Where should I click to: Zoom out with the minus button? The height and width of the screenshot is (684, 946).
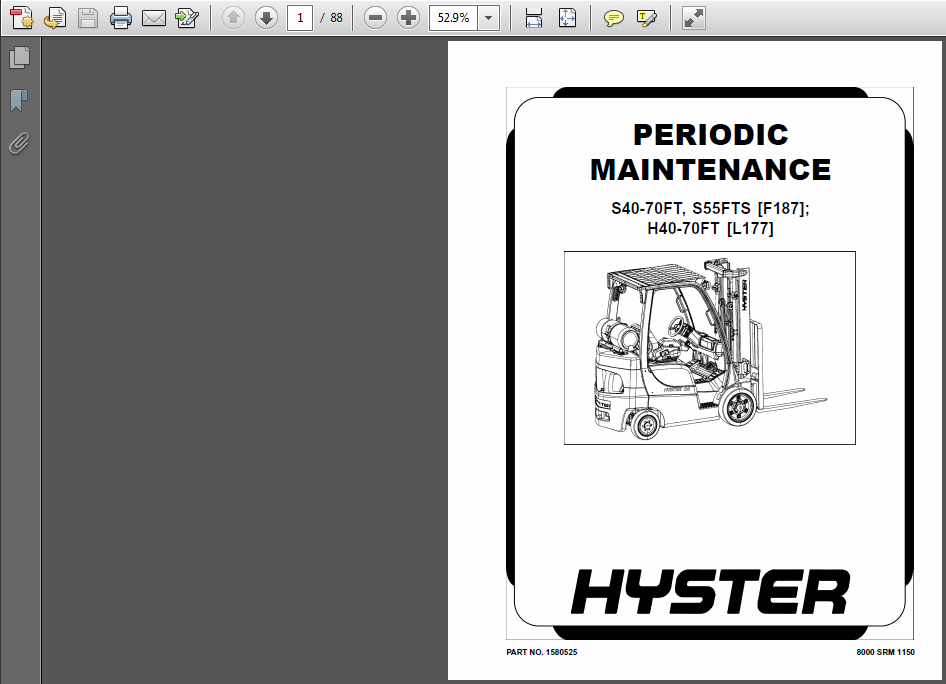pos(375,18)
